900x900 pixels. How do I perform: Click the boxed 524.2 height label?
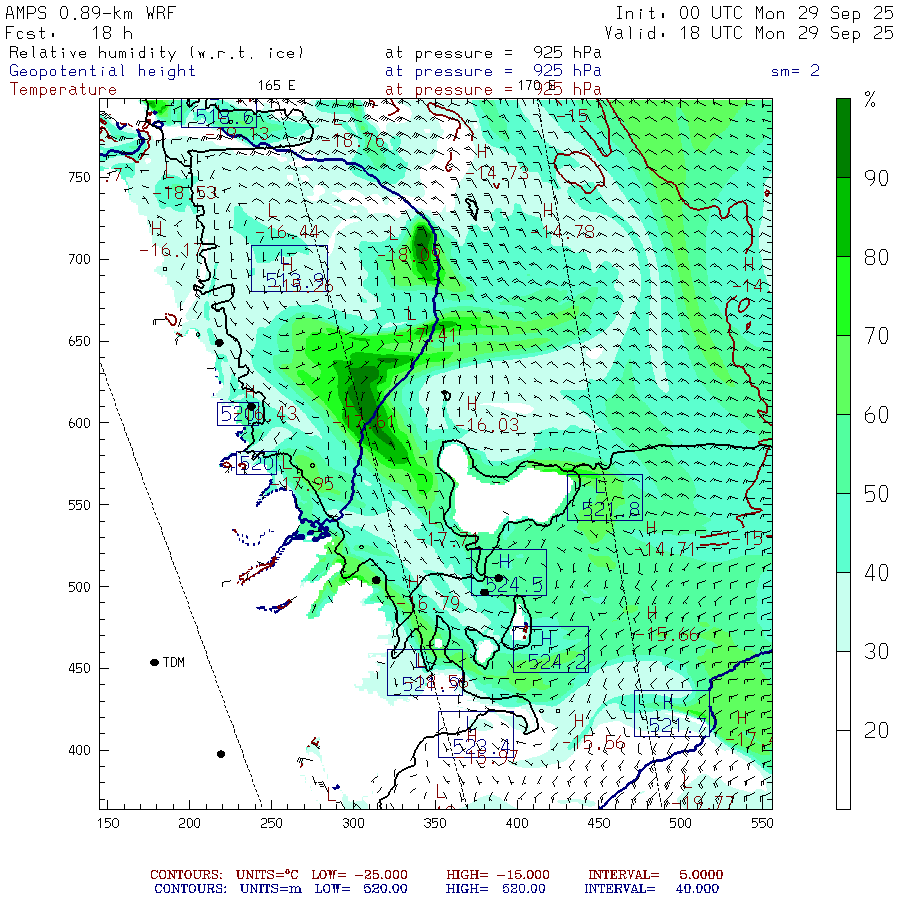550,650
